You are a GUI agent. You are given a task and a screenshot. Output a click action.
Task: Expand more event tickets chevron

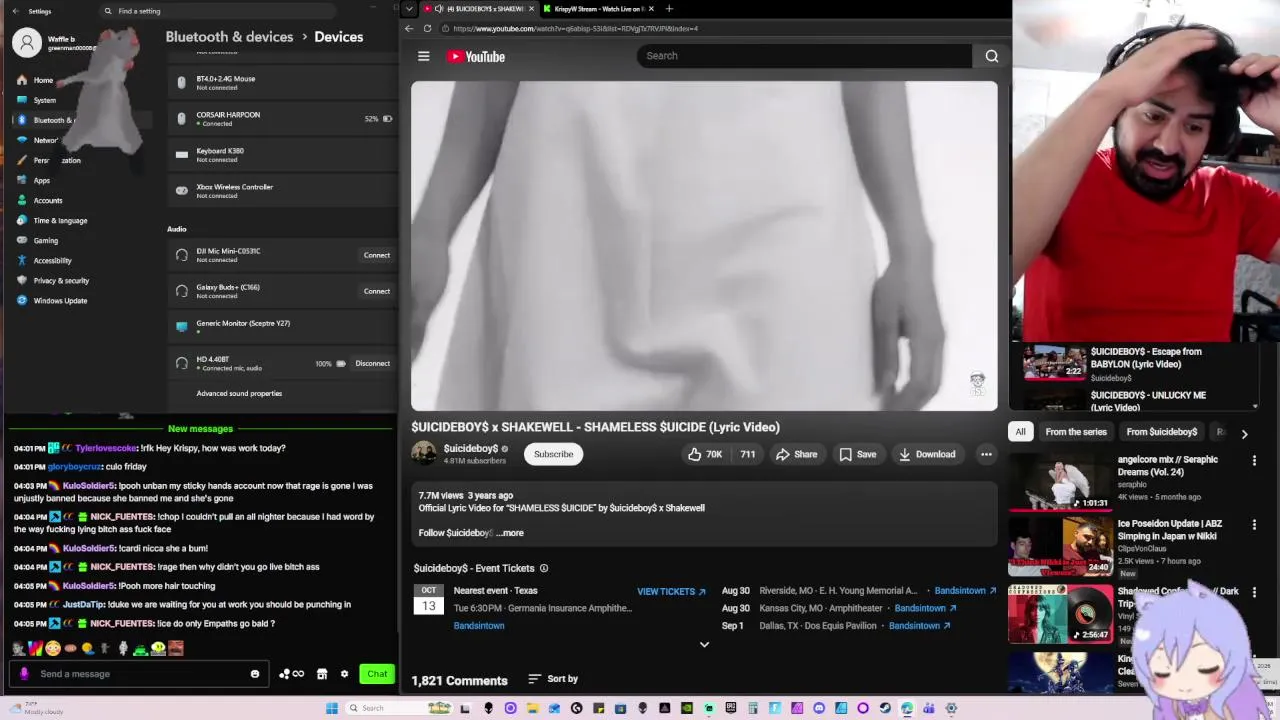click(704, 645)
